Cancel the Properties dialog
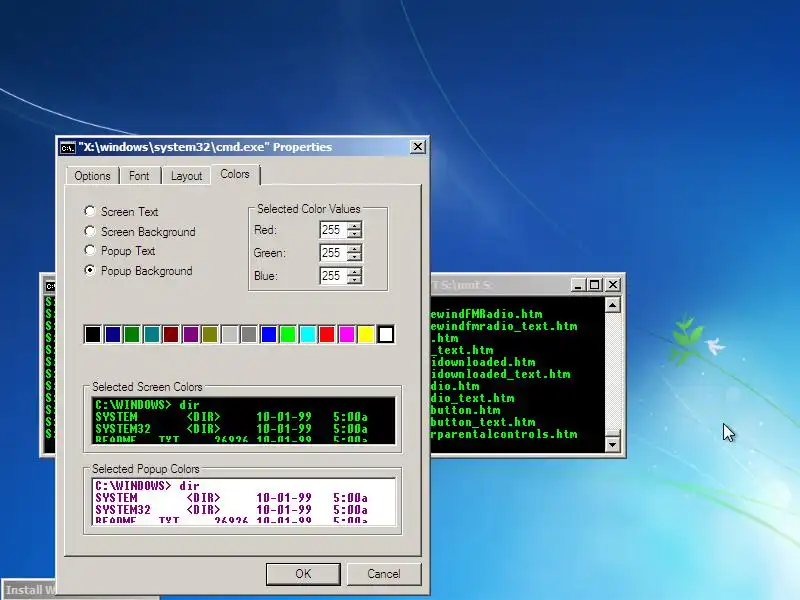This screenshot has width=800, height=600. pyautogui.click(x=384, y=574)
